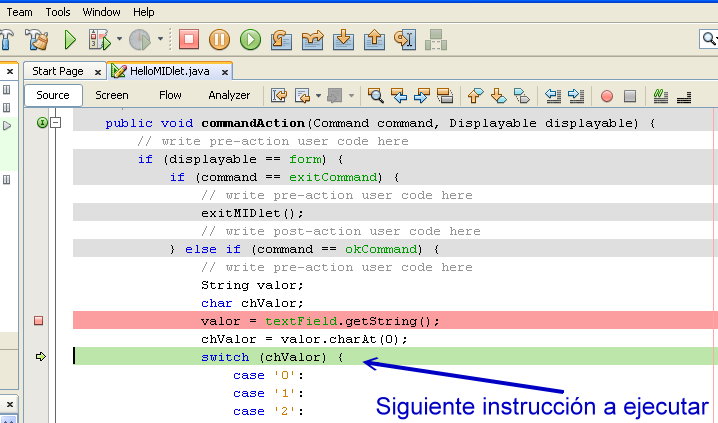Run the main project with green arrow

(x=70, y=40)
